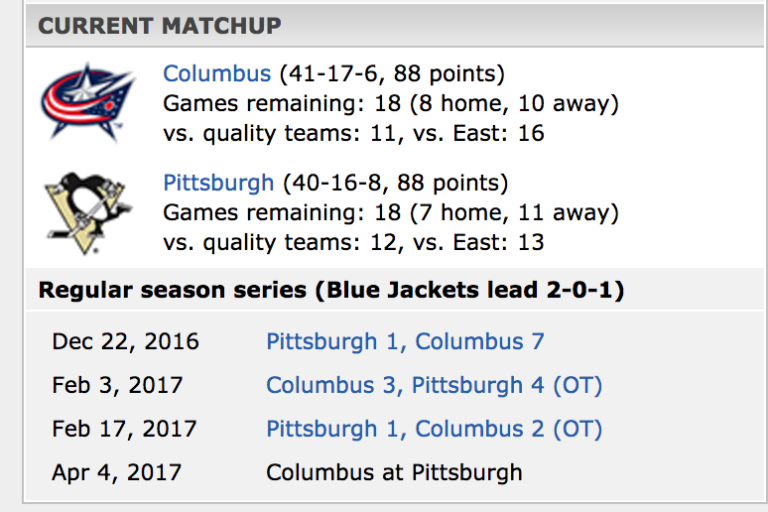Click the Feb 3, 2017 date
768x512 pixels.
[117, 385]
